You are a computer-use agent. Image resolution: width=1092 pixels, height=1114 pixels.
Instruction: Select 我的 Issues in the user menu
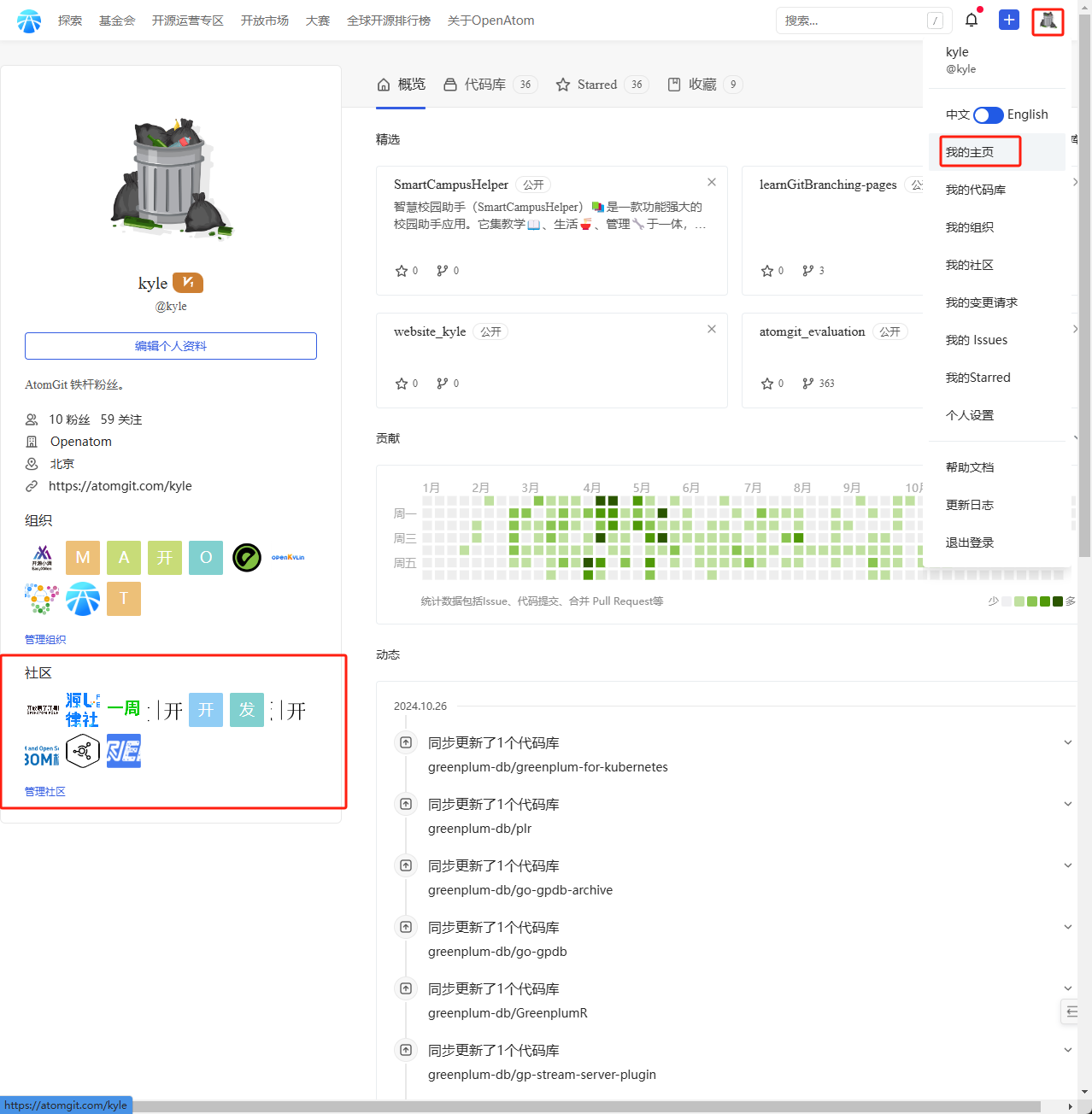pyautogui.click(x=996, y=340)
